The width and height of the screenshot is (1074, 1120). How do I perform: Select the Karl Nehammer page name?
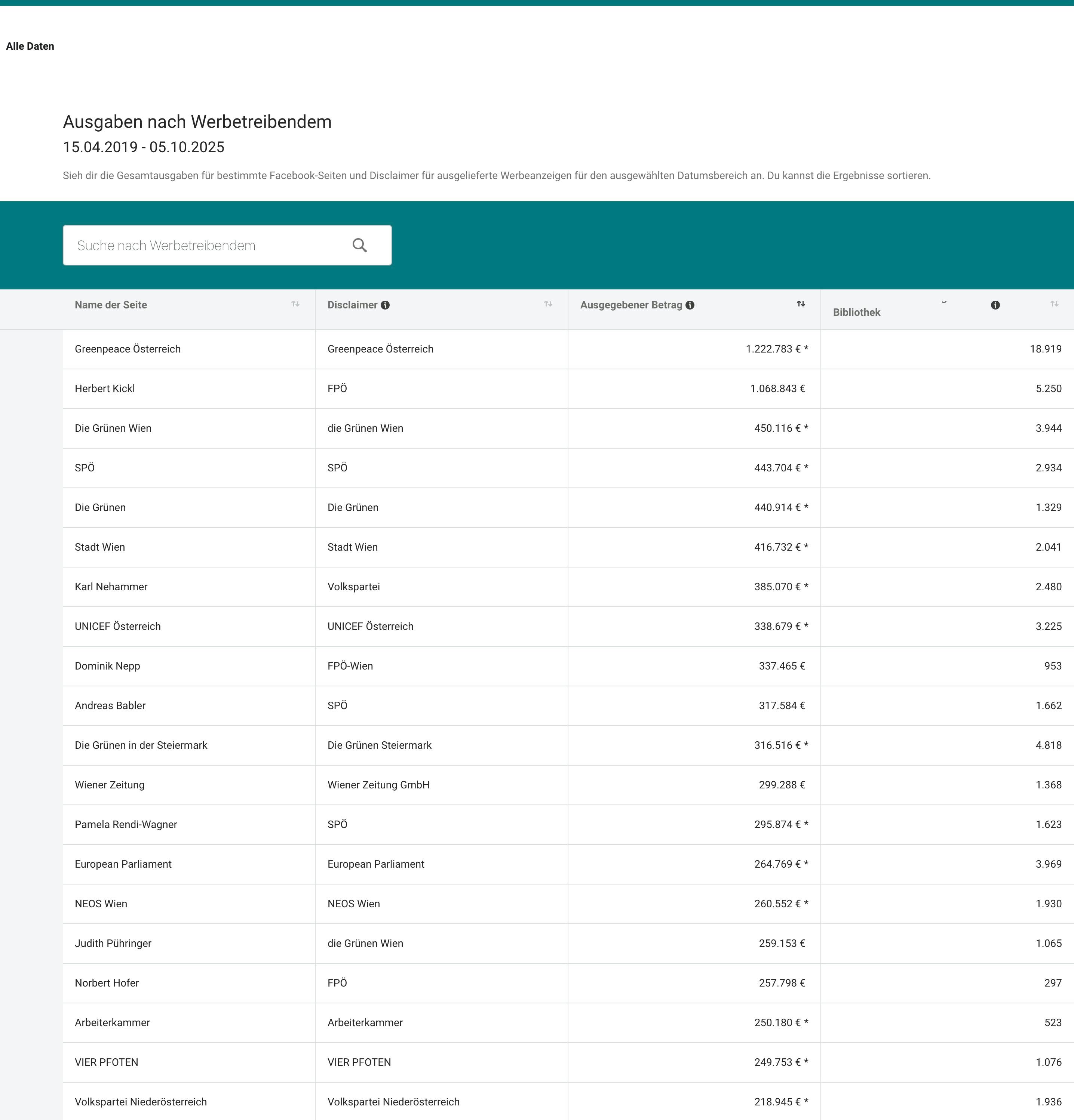click(111, 587)
